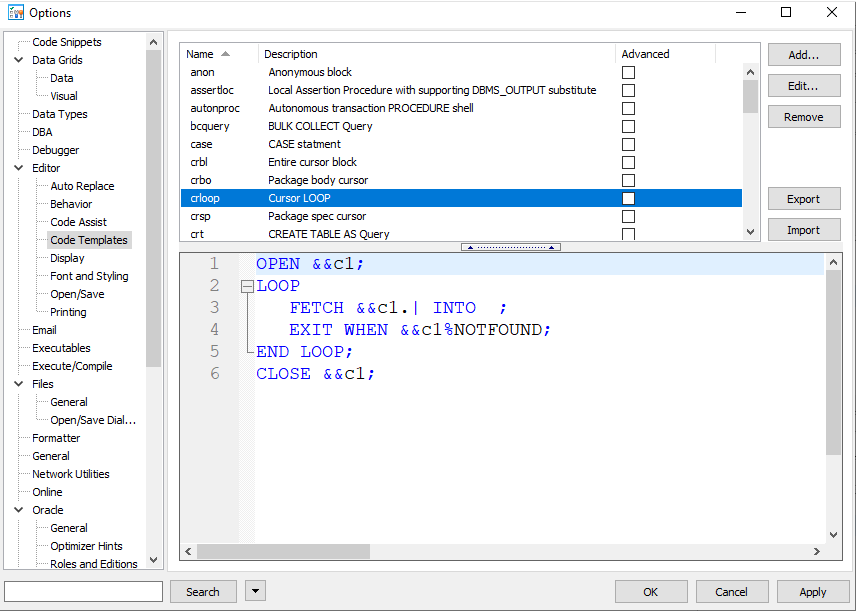Viewport: 856px width, 611px height.
Task: Toggle Advanced checkbox for crbl template
Action: (628, 162)
